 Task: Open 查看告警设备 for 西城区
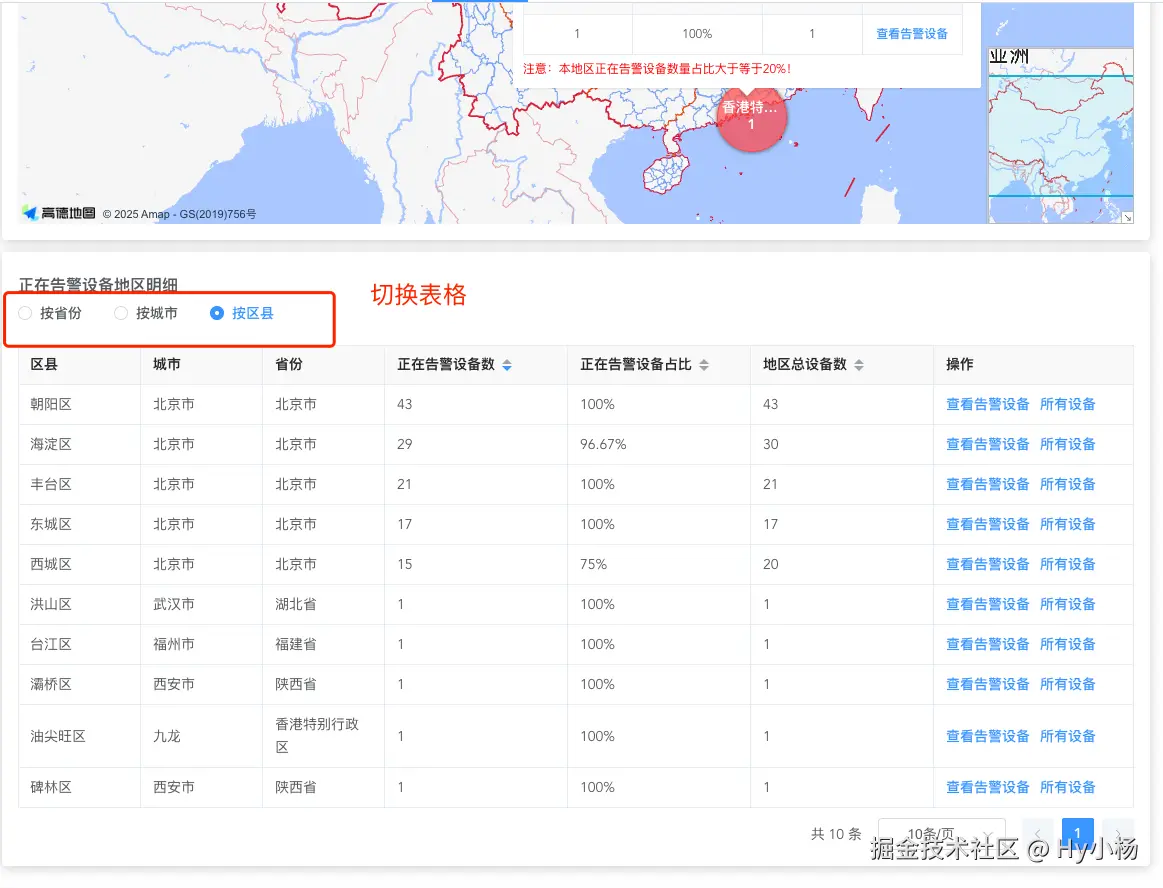[x=987, y=565]
